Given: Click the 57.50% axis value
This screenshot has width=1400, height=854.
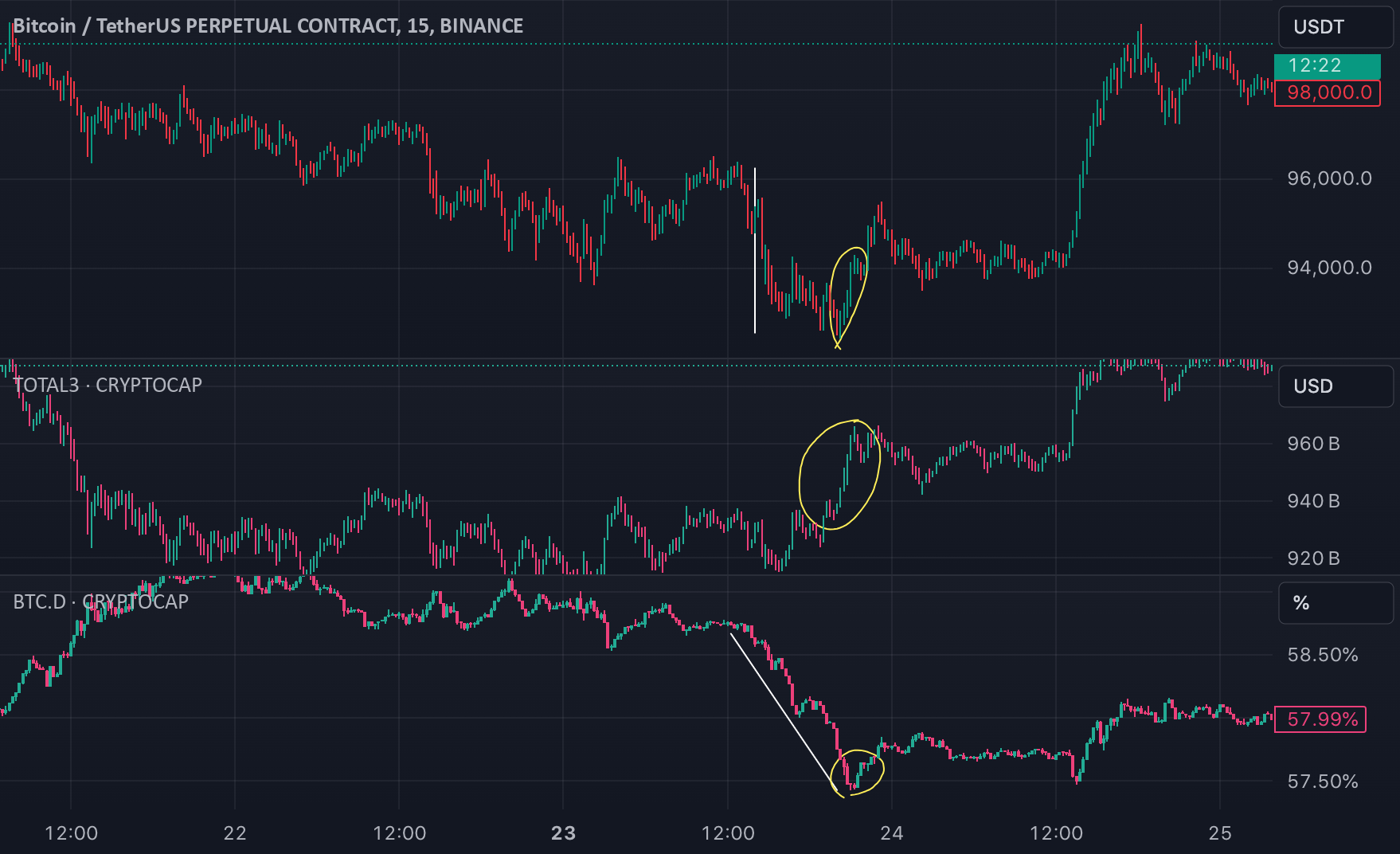Looking at the screenshot, I should click(x=1323, y=782).
